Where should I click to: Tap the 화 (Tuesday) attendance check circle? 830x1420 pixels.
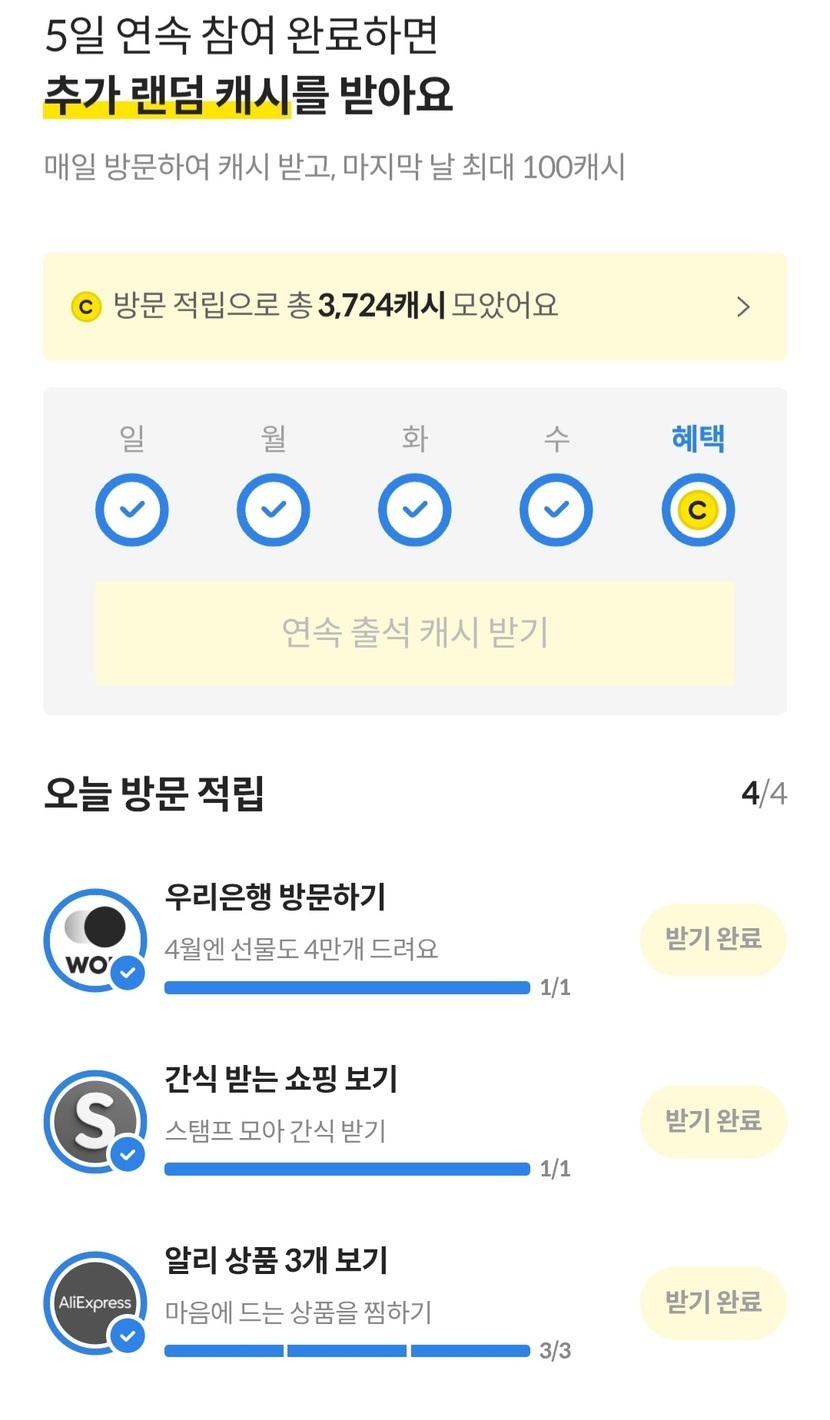414,510
